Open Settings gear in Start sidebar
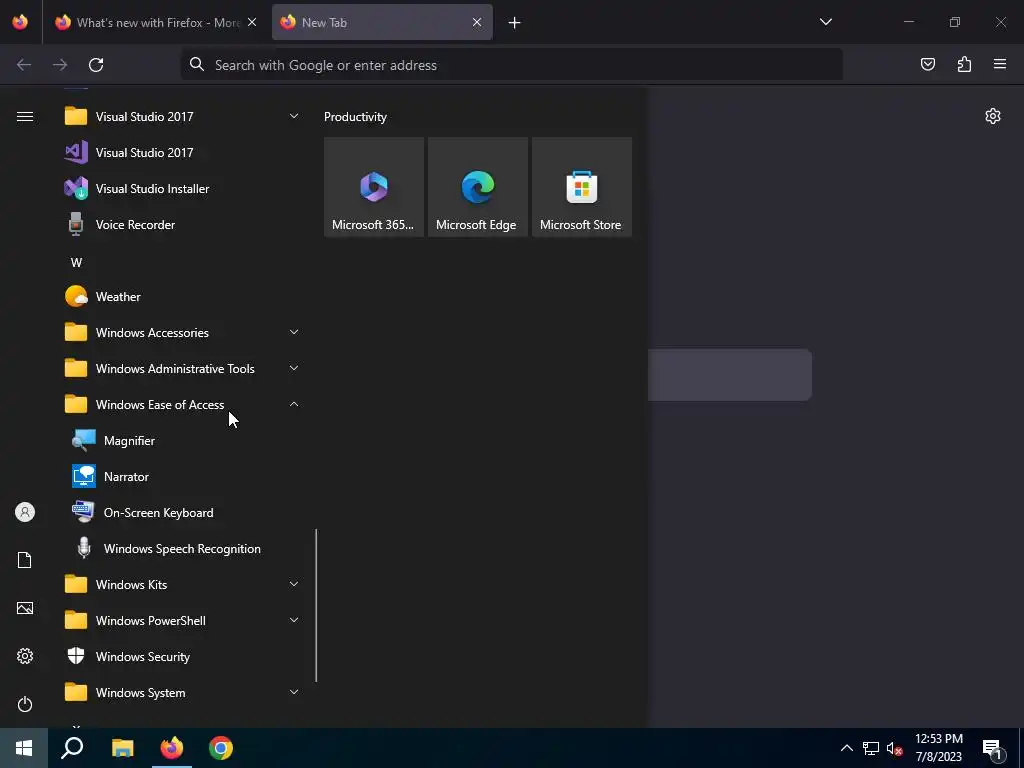Viewport: 1024px width, 768px height. click(25, 656)
